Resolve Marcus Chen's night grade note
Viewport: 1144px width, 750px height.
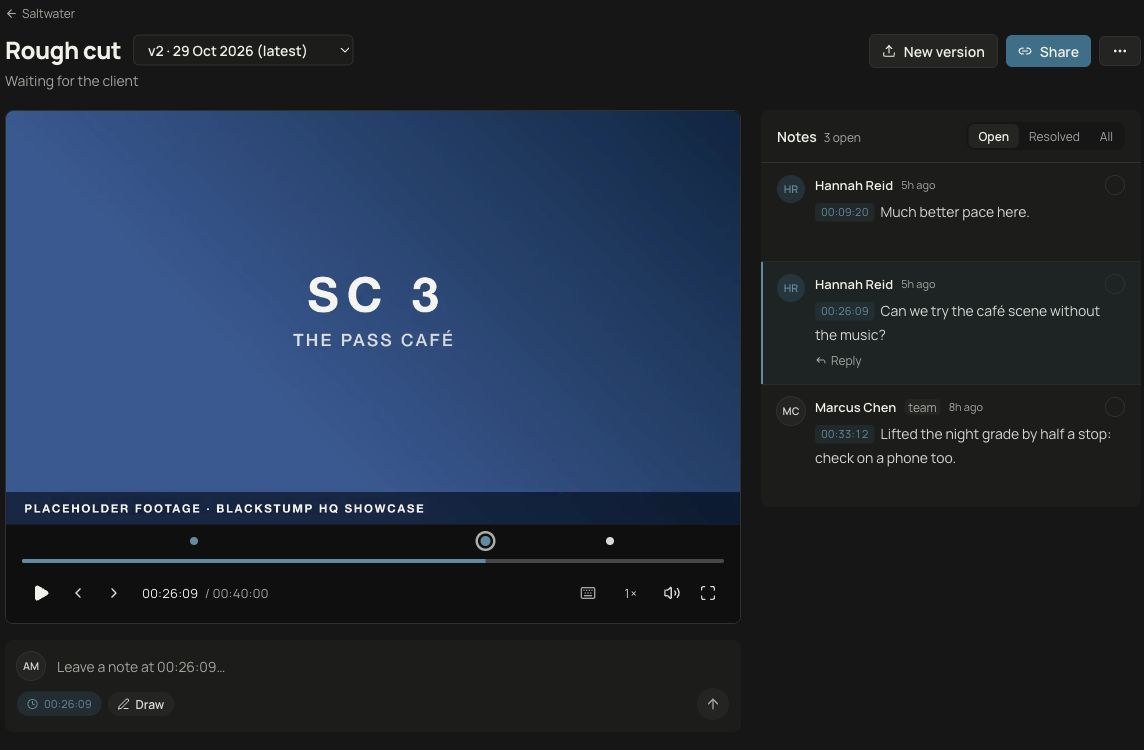tap(1114, 407)
